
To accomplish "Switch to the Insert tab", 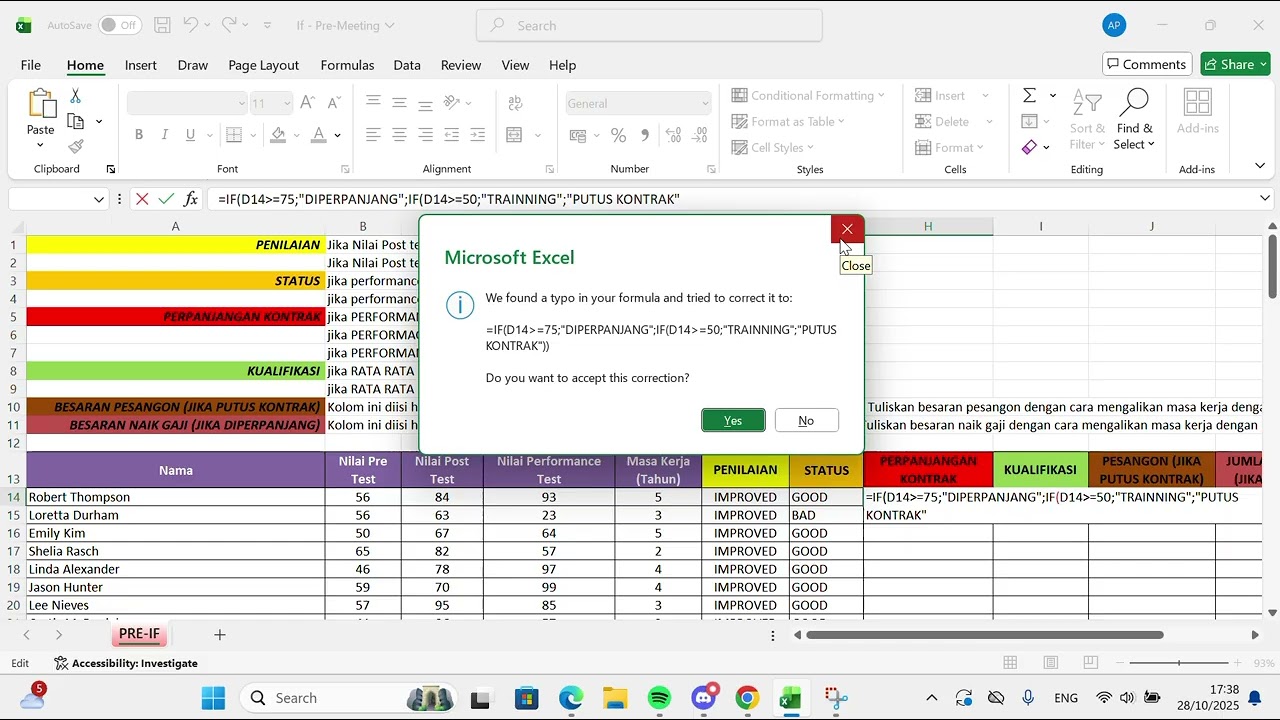I will tap(140, 65).
